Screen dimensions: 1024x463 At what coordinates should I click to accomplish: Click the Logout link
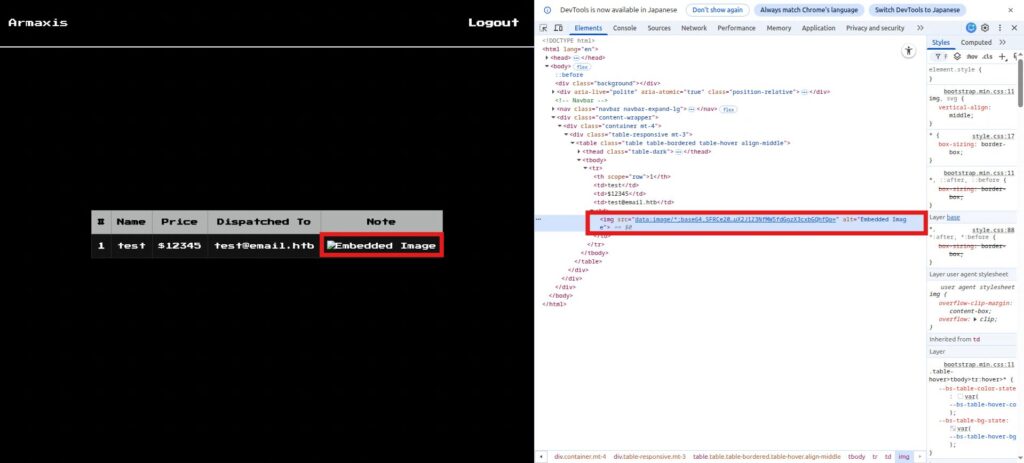click(x=493, y=22)
